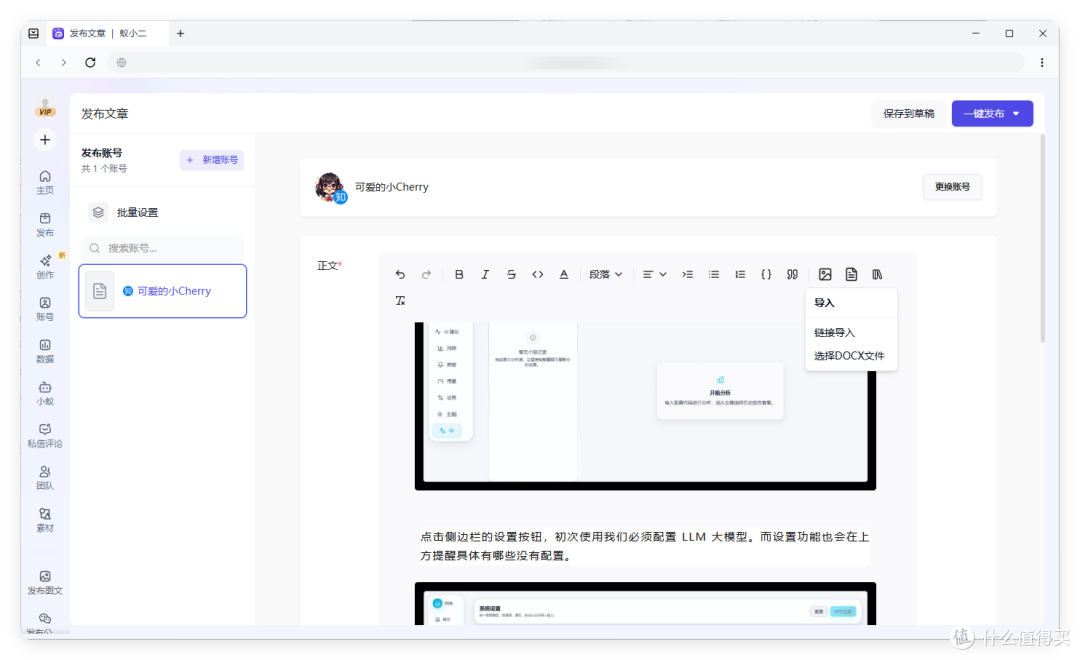Switch to the 发布文章 | 蚁小二 tab

[107, 33]
